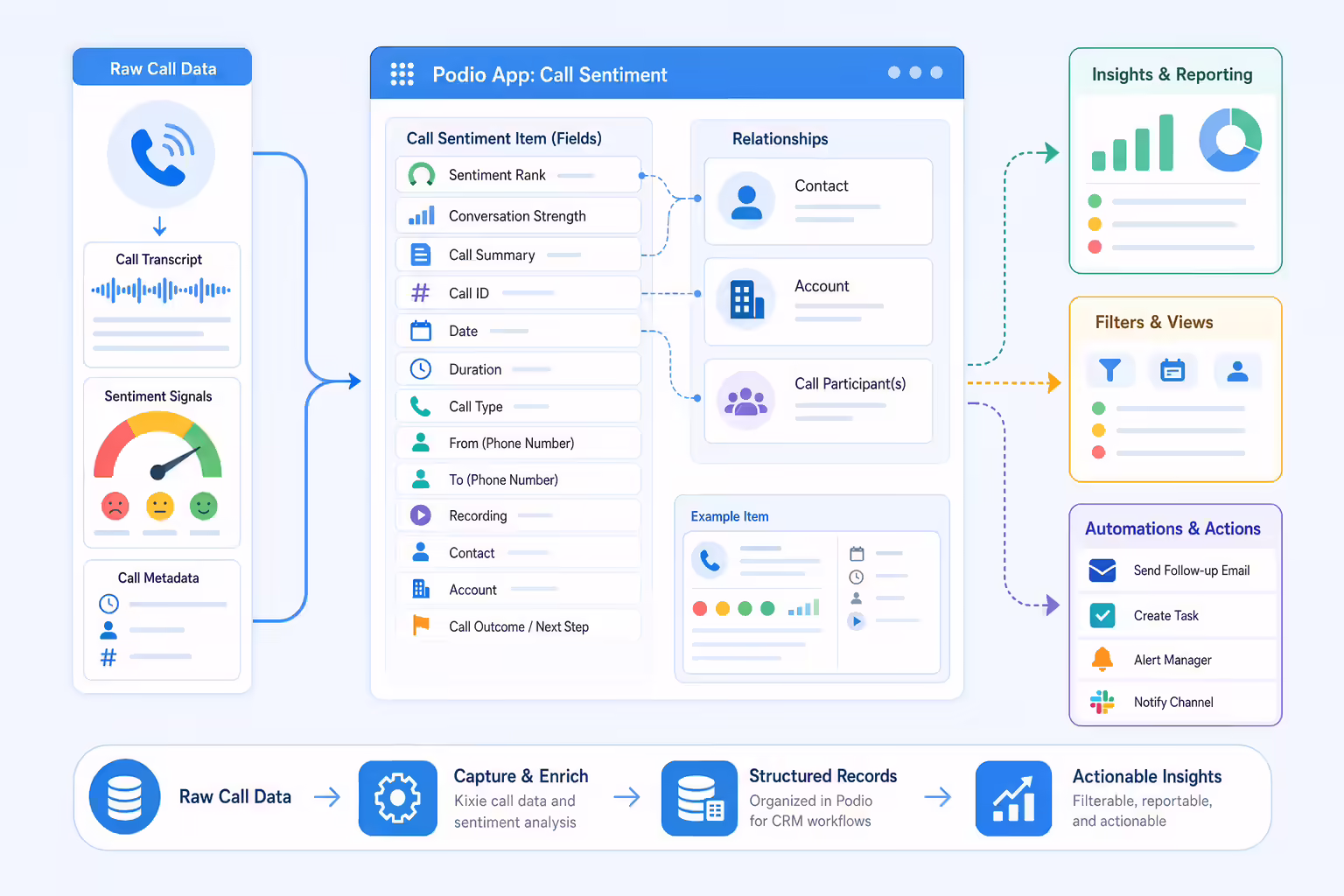Click the Conversation Strength field label
Image resolution: width=1344 pixels, height=896 pixels.
517,216
